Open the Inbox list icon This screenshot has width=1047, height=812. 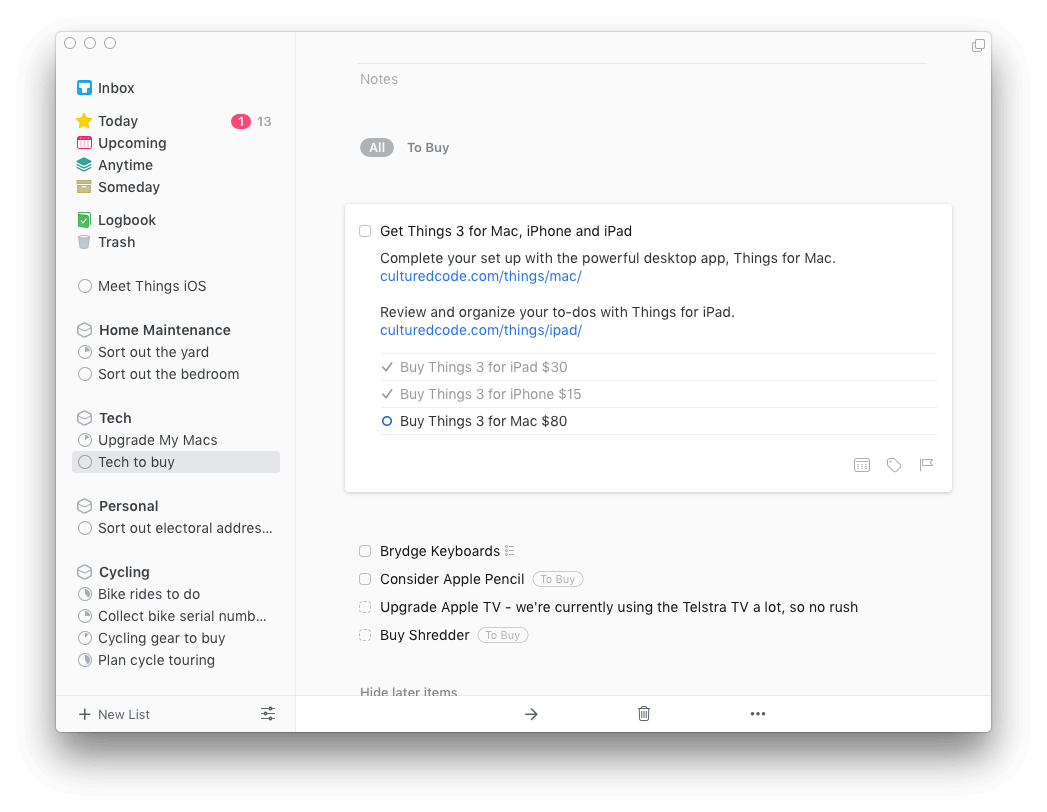click(84, 88)
